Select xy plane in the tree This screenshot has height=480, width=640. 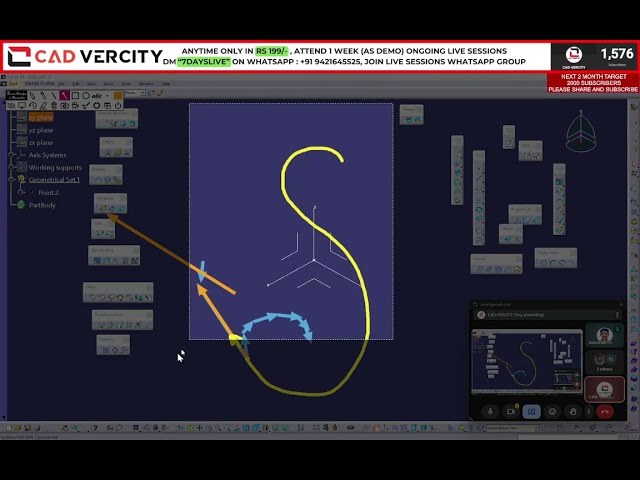point(41,118)
